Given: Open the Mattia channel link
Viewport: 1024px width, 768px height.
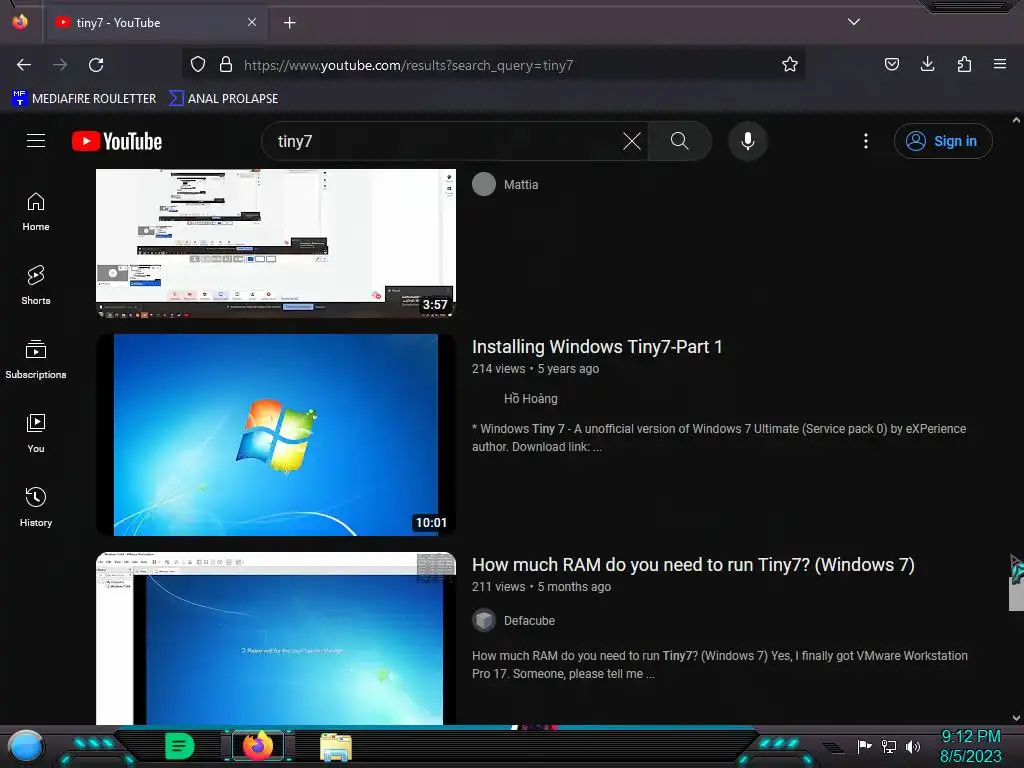Looking at the screenshot, I should coord(521,185).
